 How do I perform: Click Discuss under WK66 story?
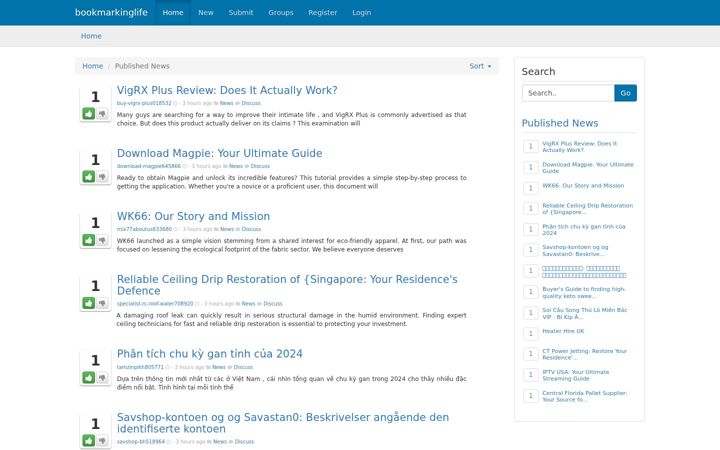[251, 229]
